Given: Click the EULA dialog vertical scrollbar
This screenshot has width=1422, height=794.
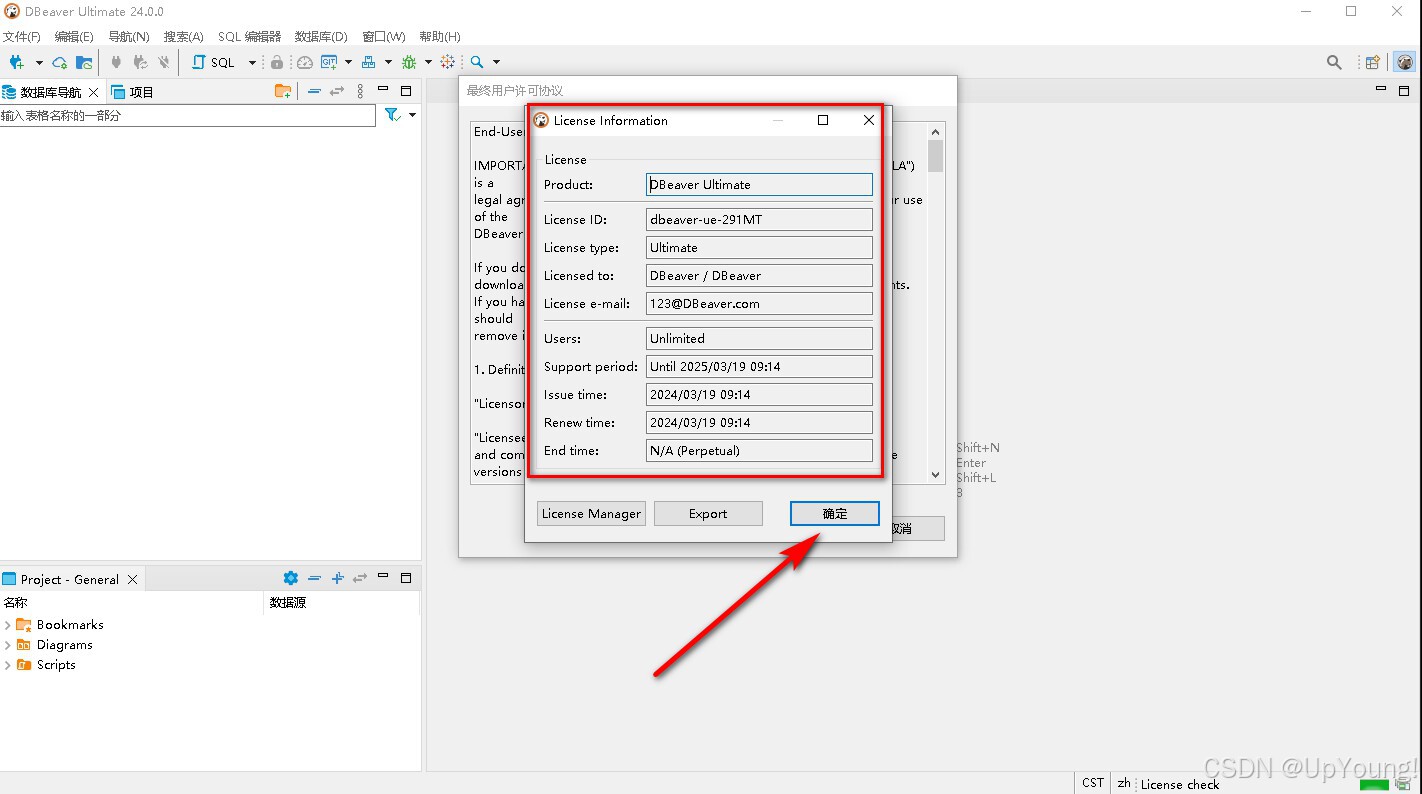Looking at the screenshot, I should pyautogui.click(x=935, y=304).
